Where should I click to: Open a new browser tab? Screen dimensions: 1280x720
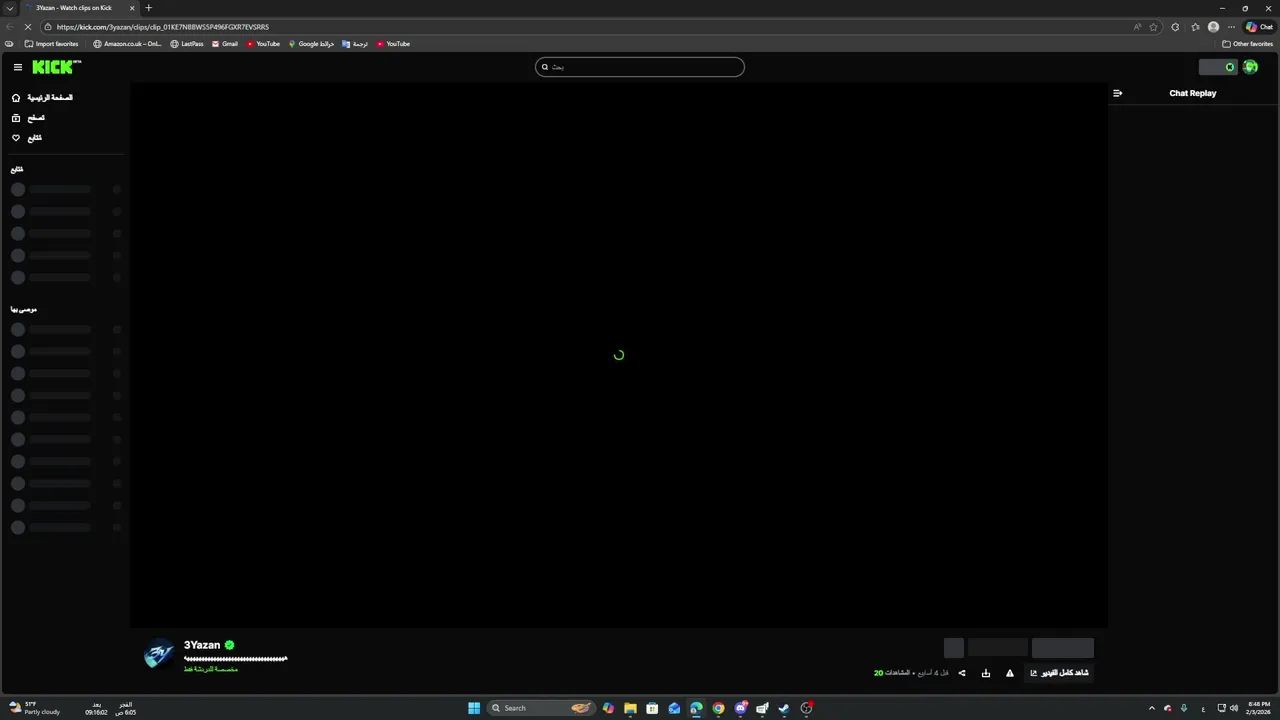148,8
